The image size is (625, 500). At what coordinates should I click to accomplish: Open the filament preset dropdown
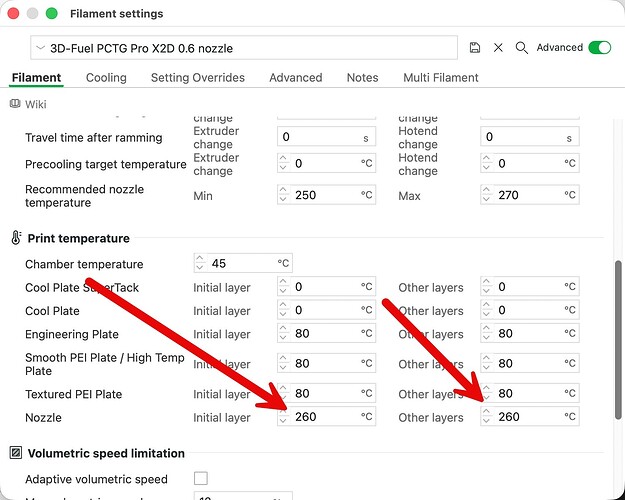coord(244,48)
